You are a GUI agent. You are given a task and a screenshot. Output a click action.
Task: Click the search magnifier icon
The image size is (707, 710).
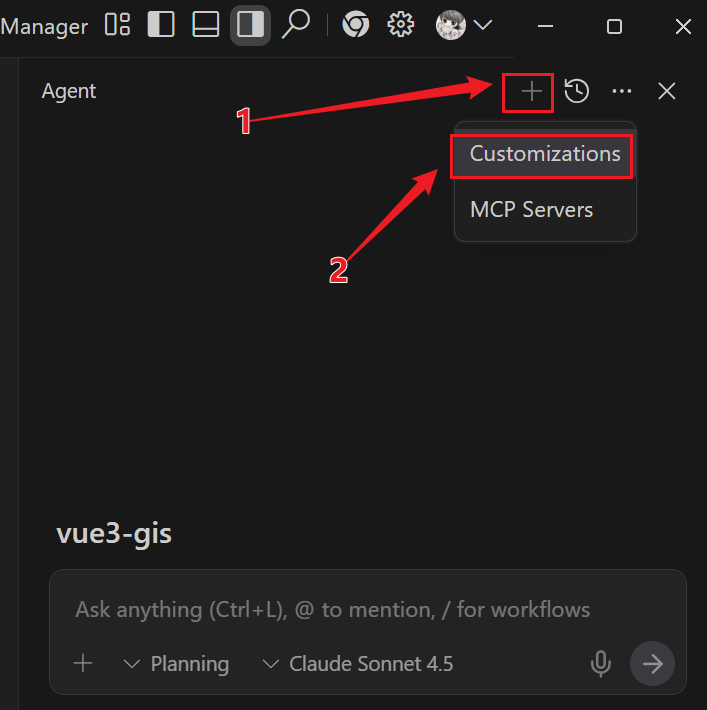coord(295,25)
